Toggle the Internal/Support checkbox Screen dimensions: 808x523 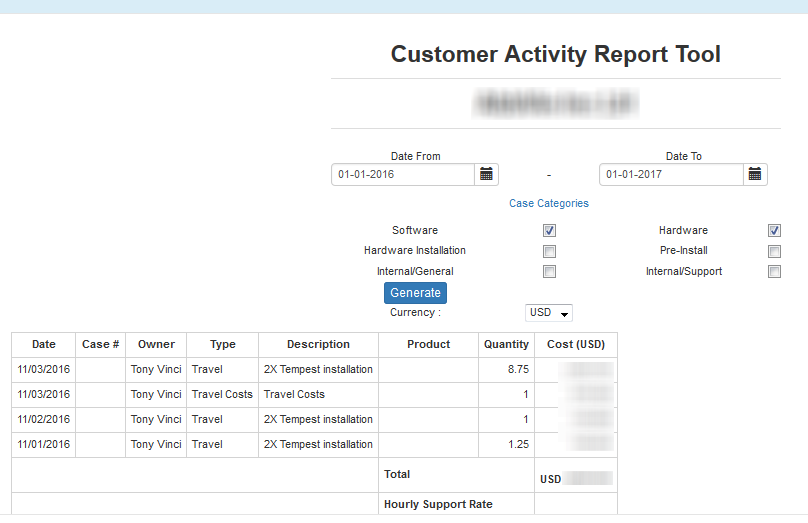(x=774, y=272)
